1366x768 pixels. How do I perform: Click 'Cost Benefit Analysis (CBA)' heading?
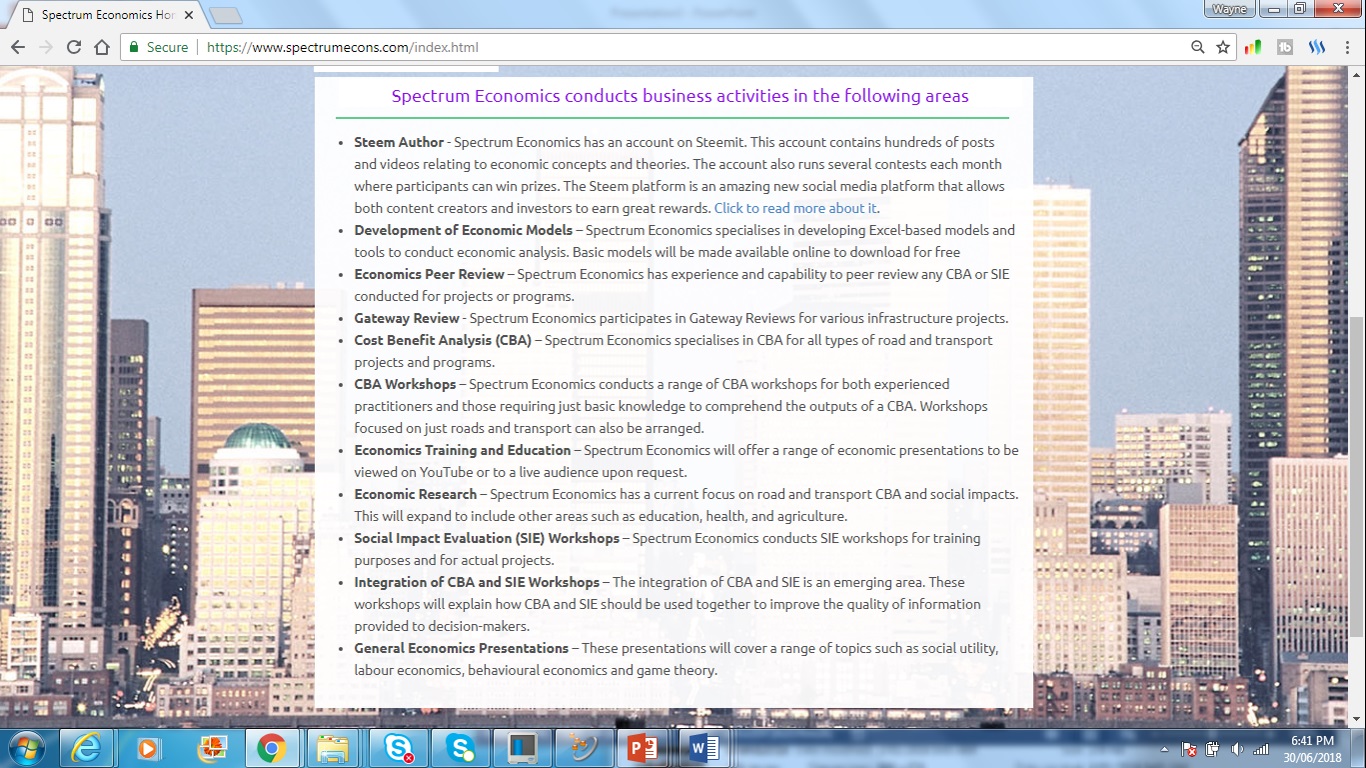[x=443, y=340]
